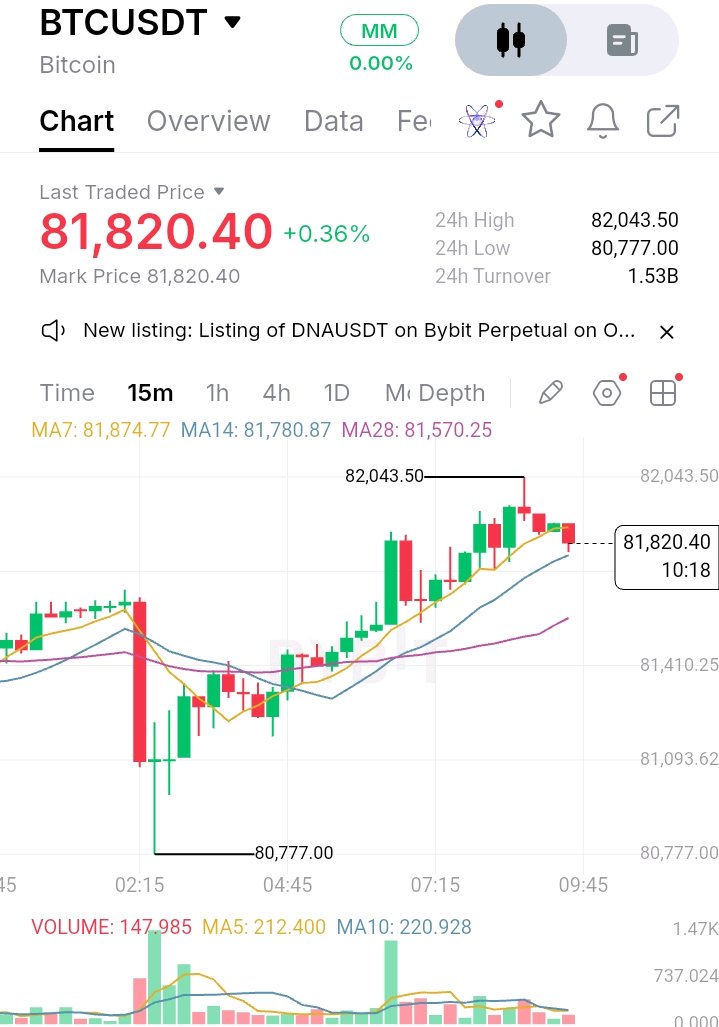
Task: Click the last traded price 81,820.40
Action: [x=156, y=232]
